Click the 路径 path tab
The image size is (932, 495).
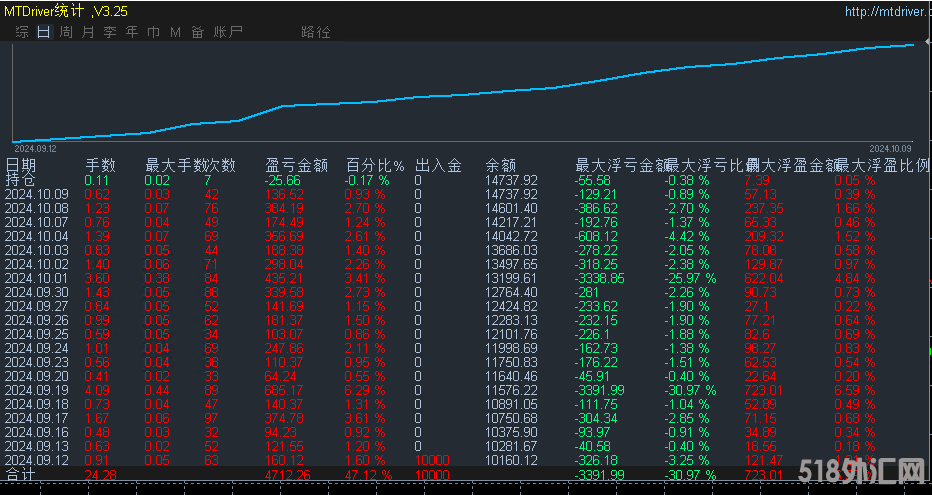[316, 32]
